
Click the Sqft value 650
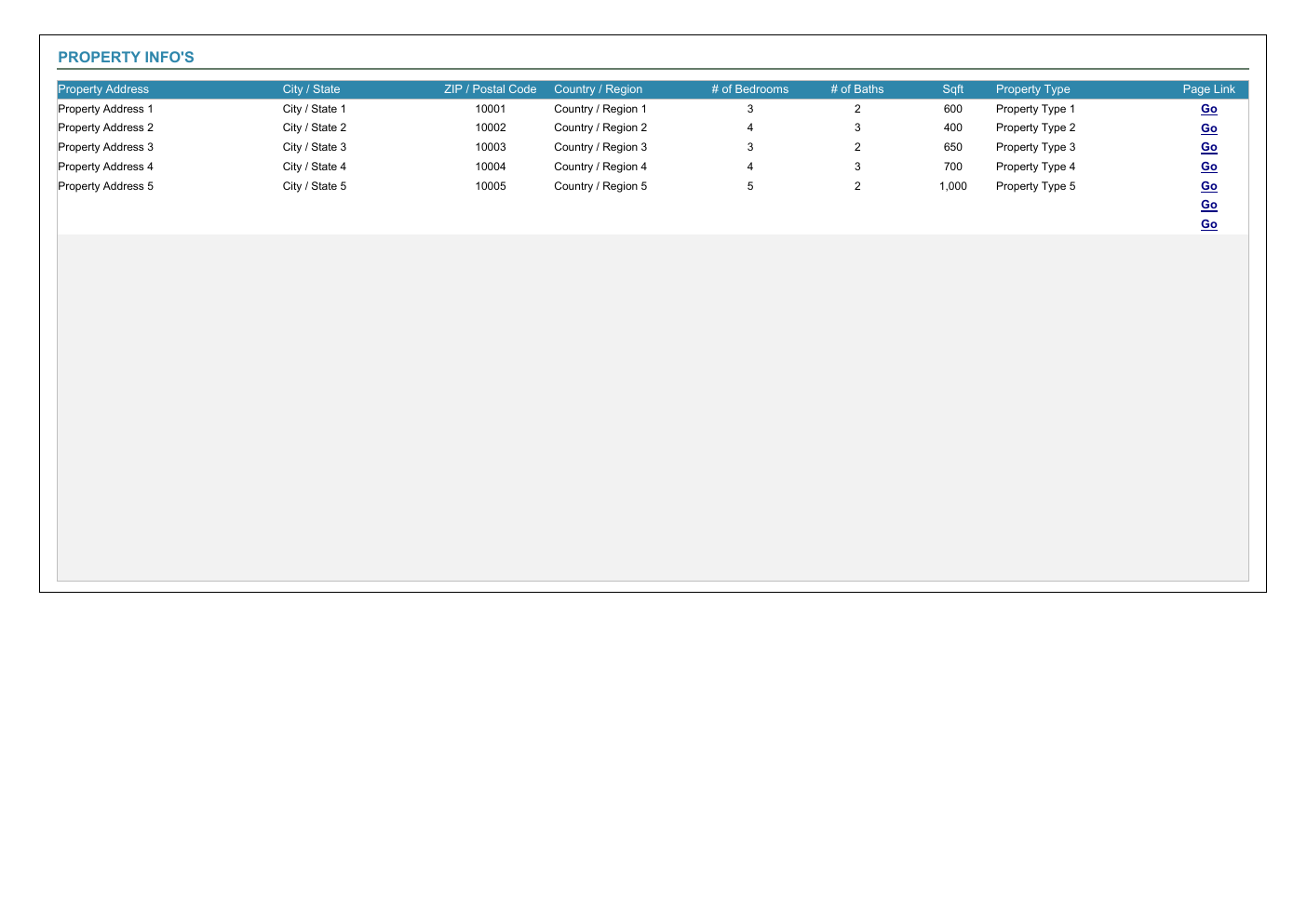952,147
